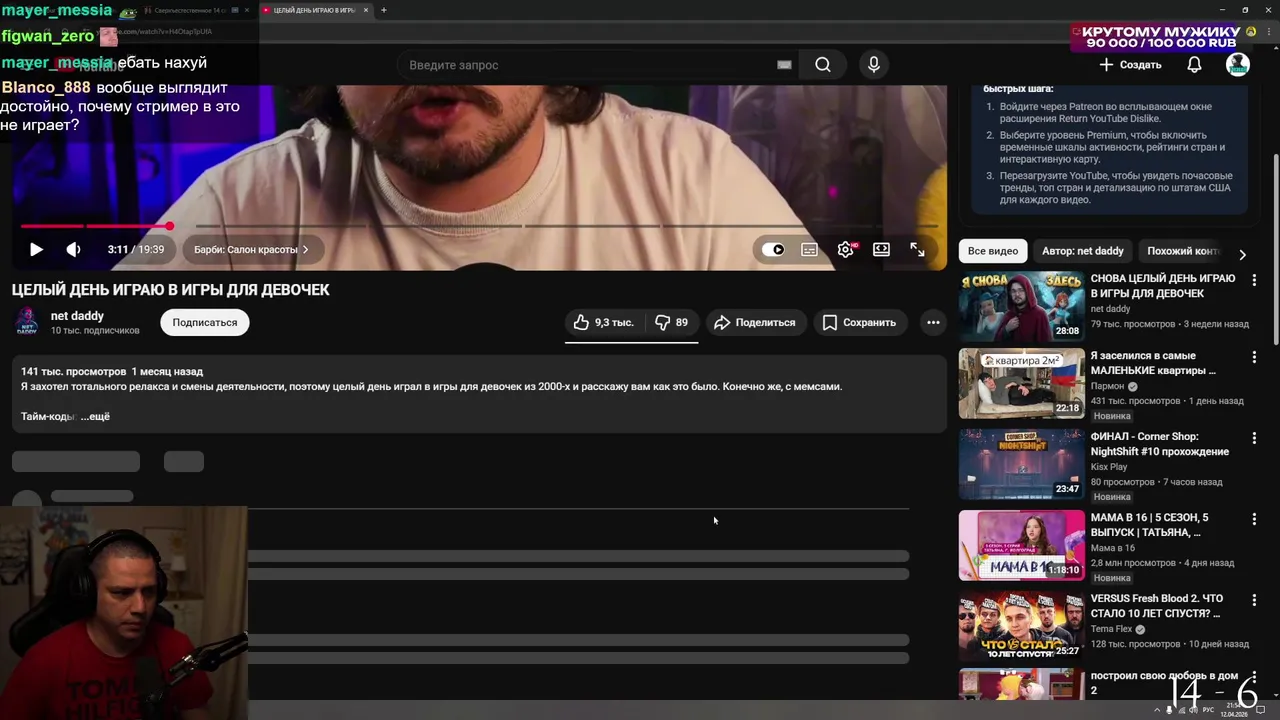Viewport: 1280px width, 720px height.
Task: Click the Поделиться share button
Action: coord(755,322)
